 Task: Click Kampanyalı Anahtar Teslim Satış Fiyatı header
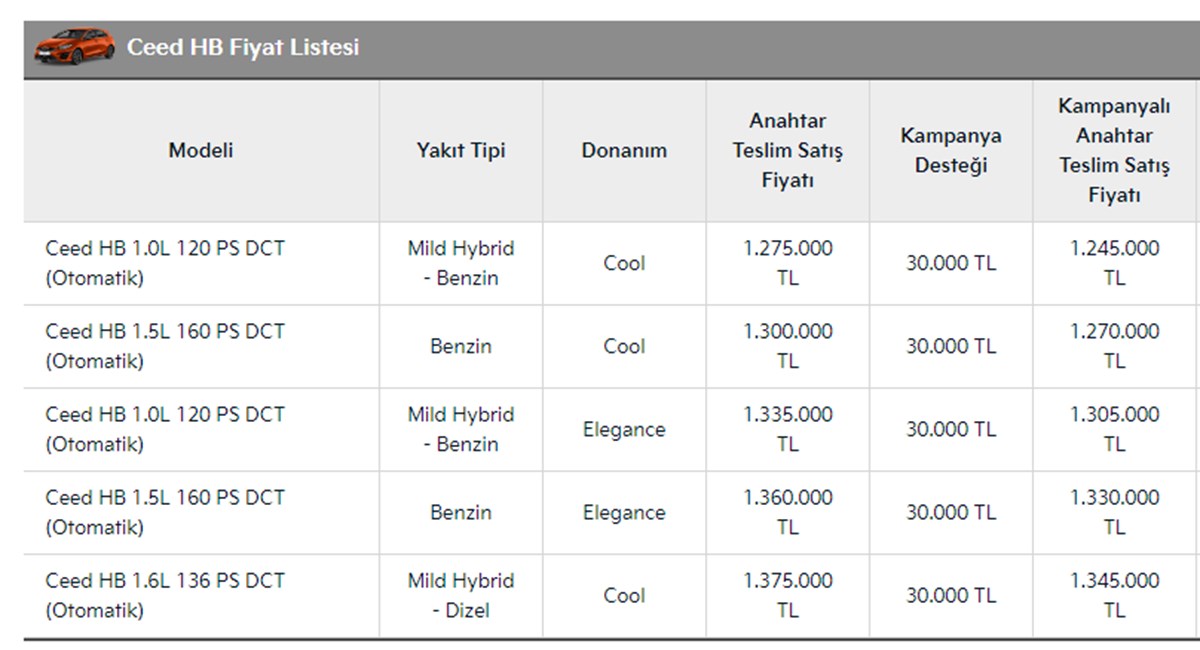1114,150
